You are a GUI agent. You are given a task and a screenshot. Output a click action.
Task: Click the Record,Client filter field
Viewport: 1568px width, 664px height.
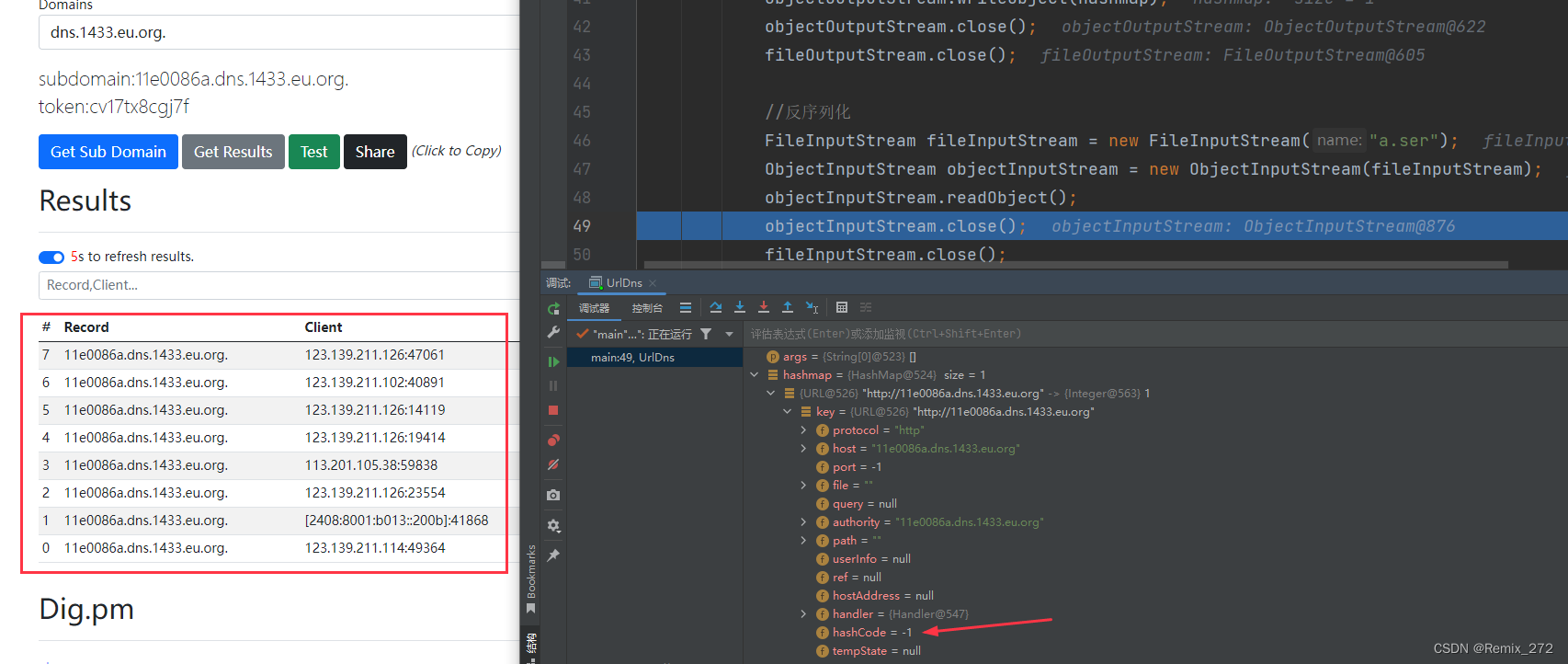279,285
